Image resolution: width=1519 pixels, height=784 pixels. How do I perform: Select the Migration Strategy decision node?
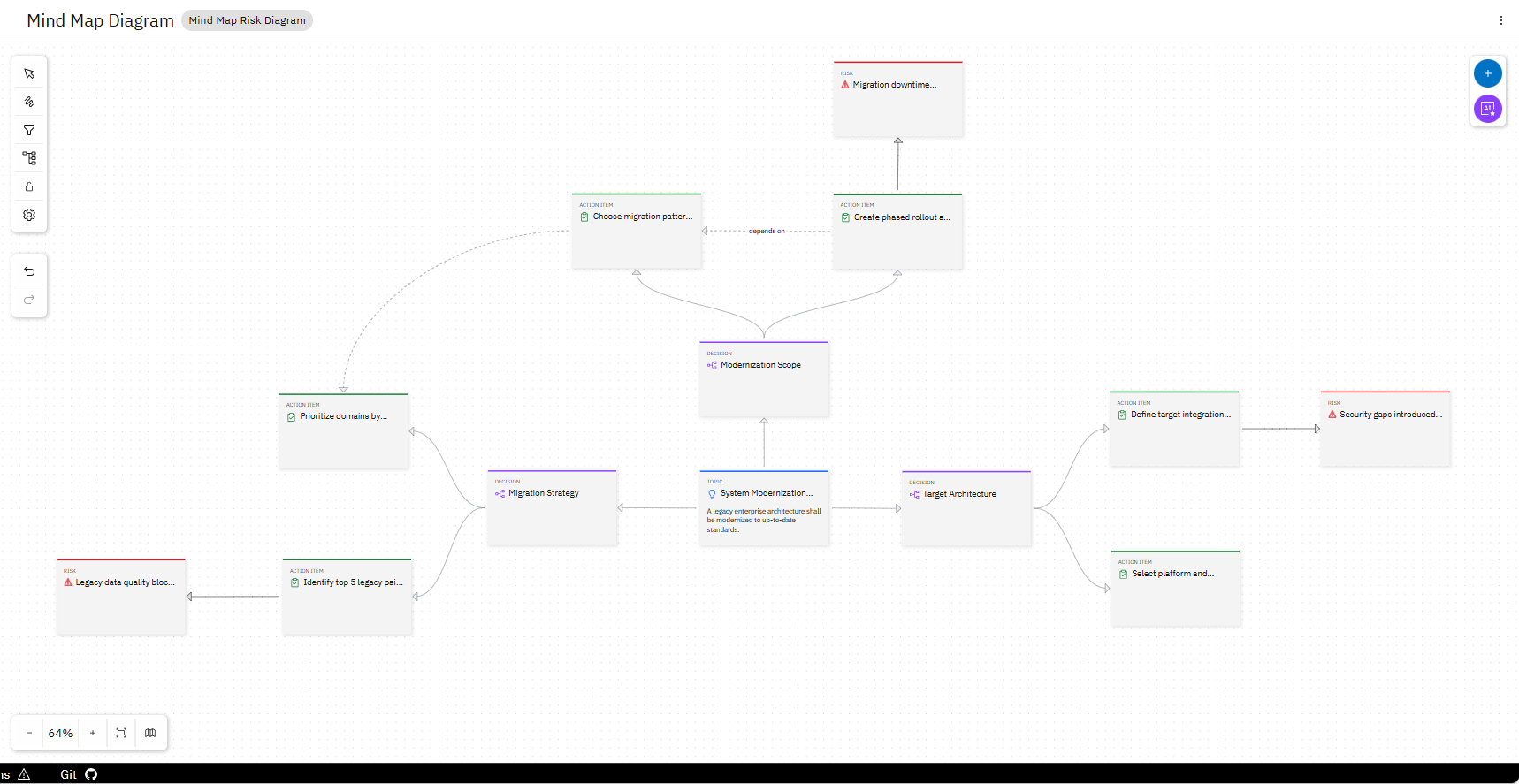pos(552,508)
